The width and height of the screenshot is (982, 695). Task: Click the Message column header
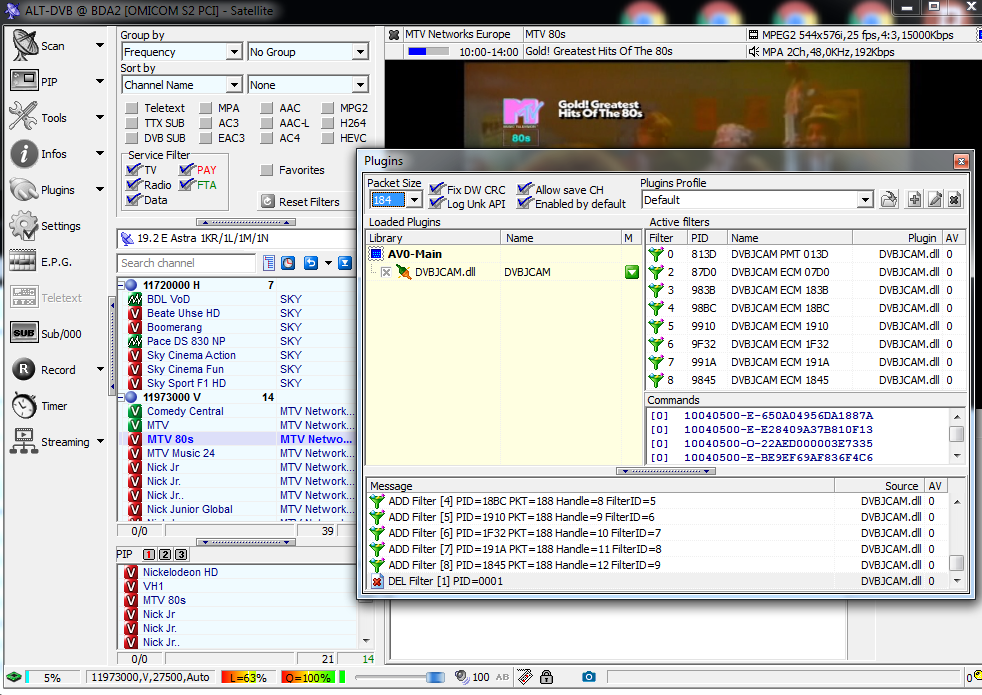600,486
